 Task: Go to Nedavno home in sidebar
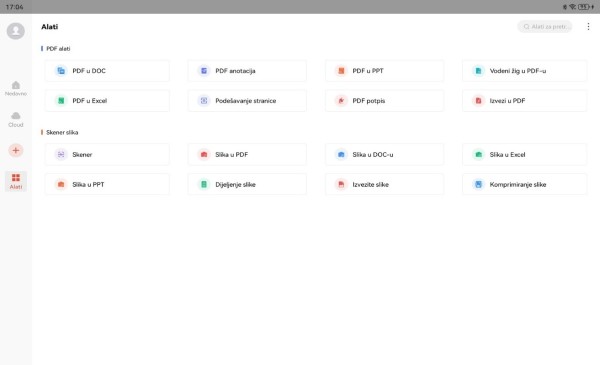[x=16, y=89]
